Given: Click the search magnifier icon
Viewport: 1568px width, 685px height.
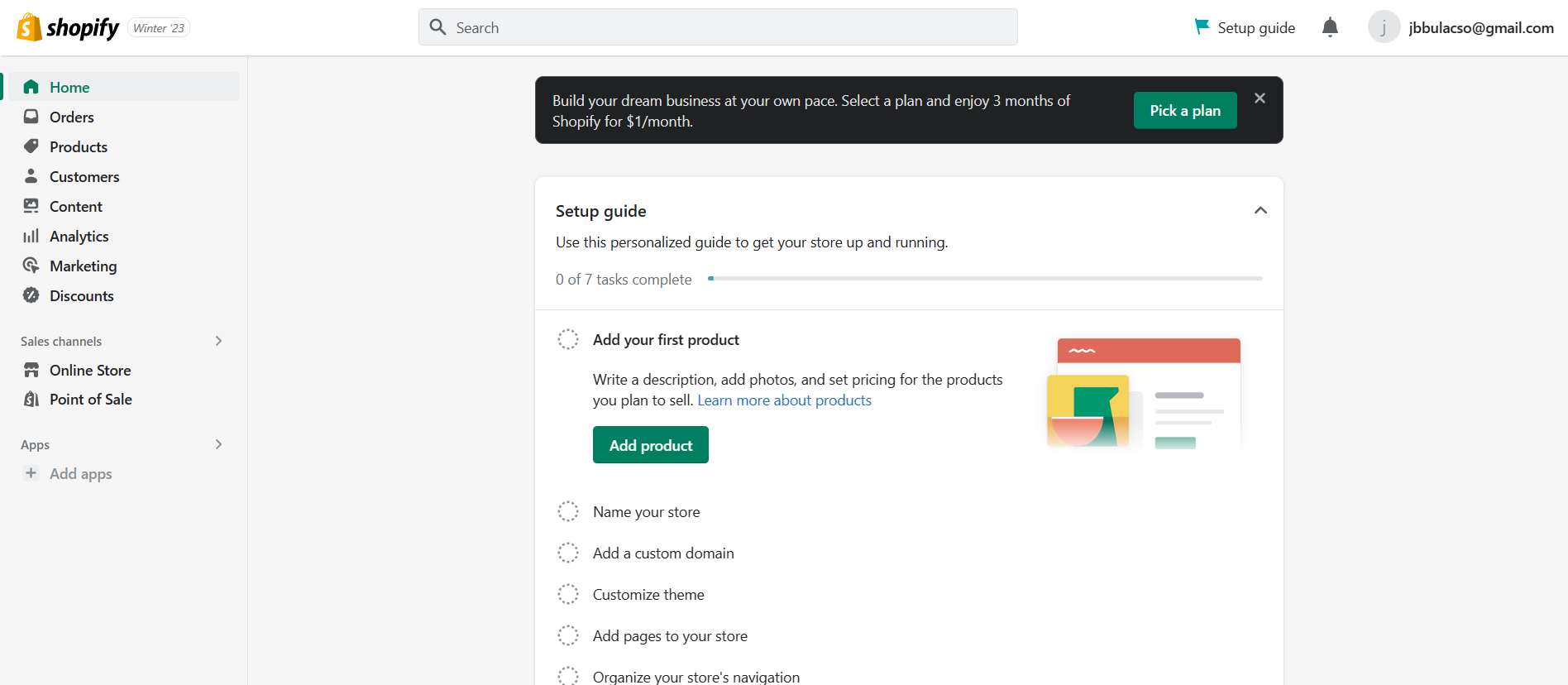Looking at the screenshot, I should click(x=438, y=27).
